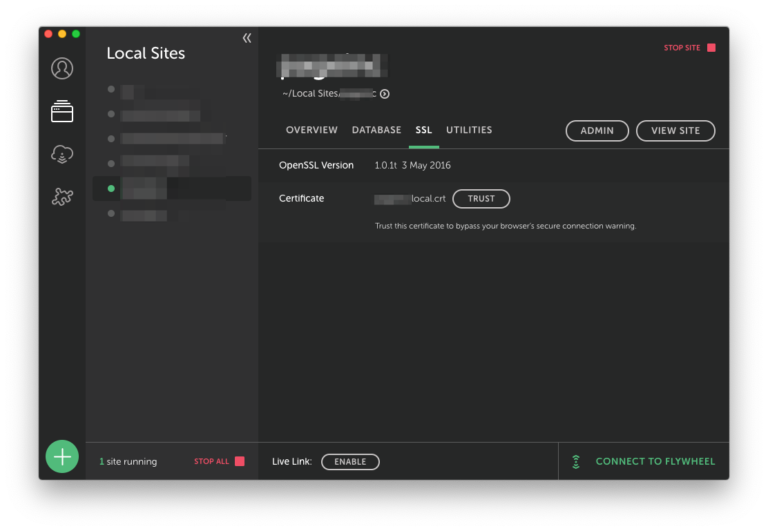Click the View Site button
Viewport: 768px width, 531px height.
click(675, 131)
